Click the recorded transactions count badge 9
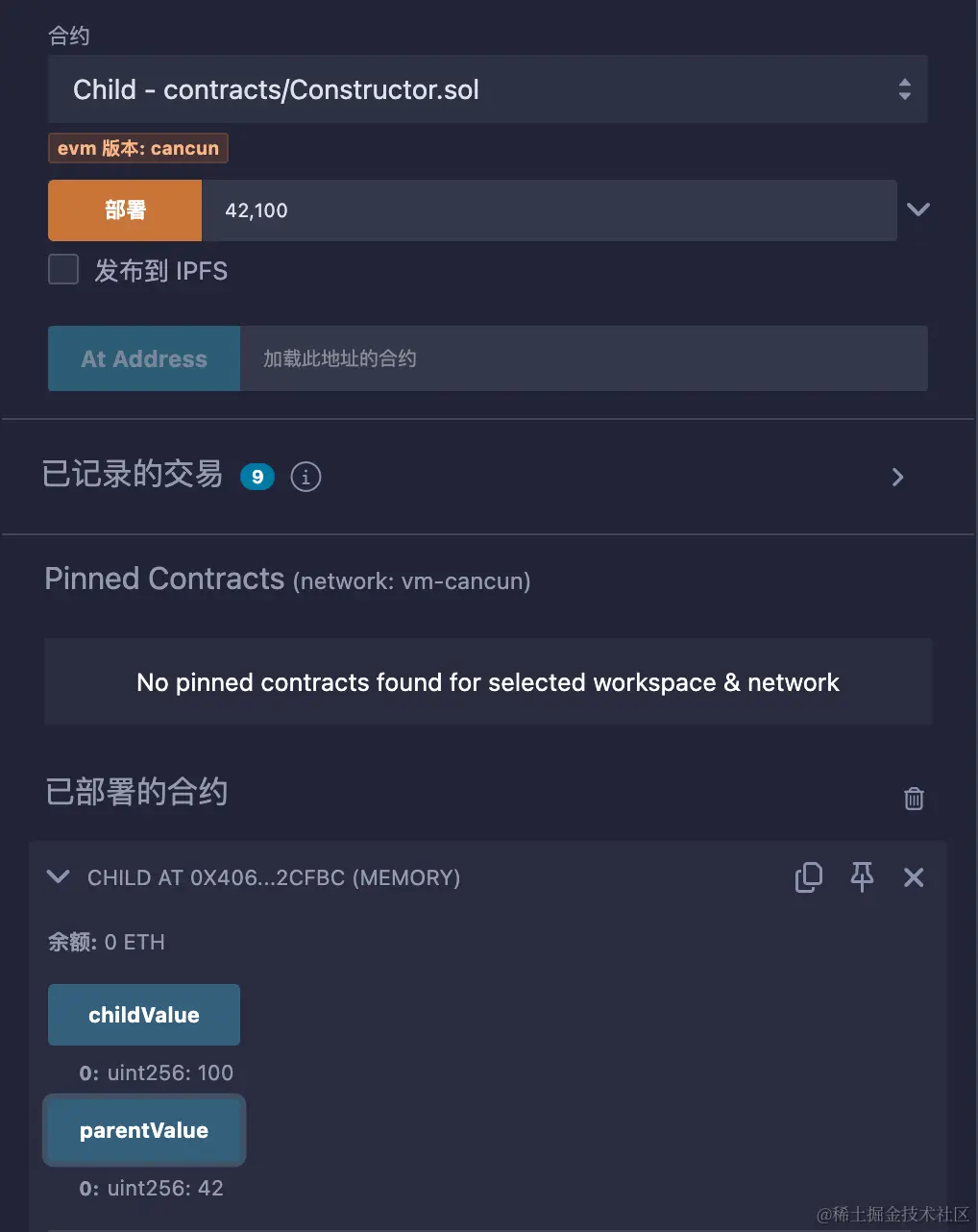 (x=257, y=477)
